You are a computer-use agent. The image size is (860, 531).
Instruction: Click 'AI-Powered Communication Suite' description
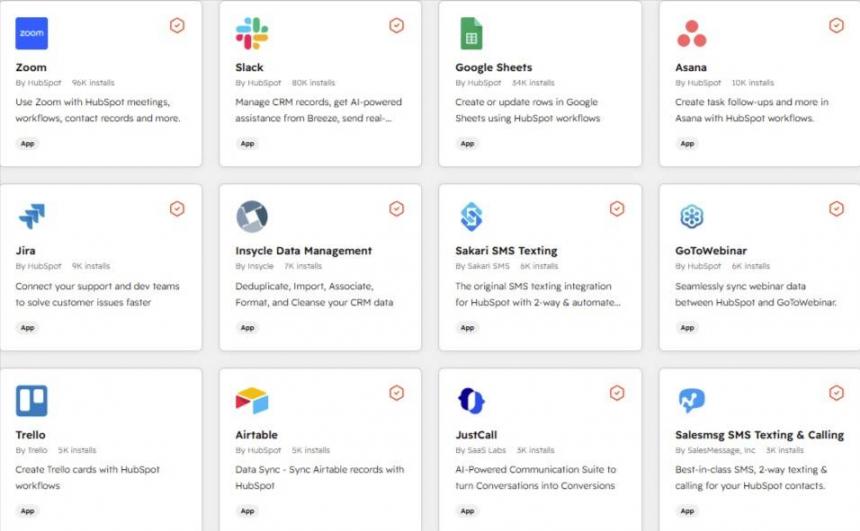point(536,477)
